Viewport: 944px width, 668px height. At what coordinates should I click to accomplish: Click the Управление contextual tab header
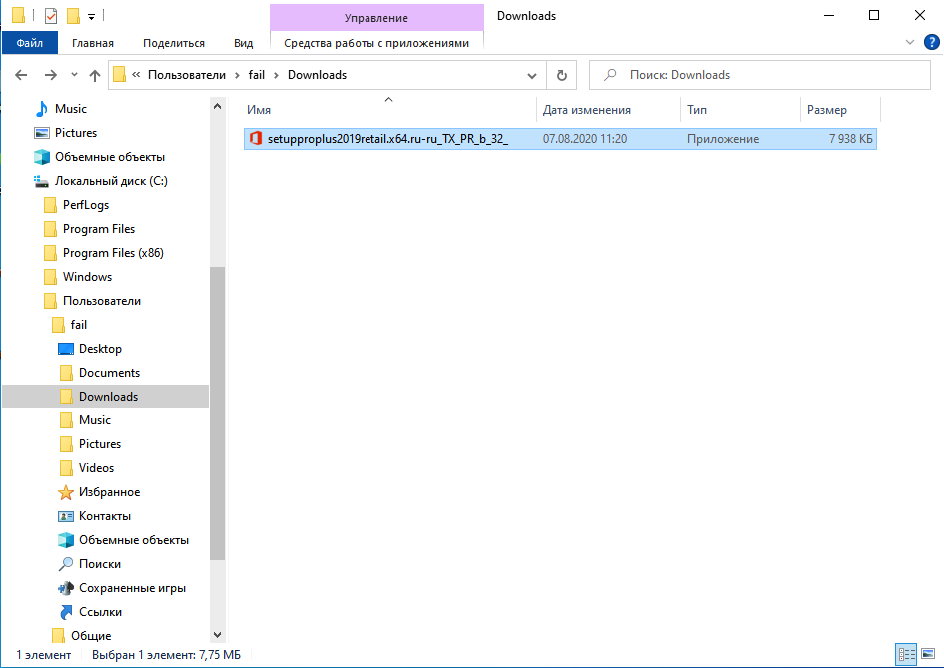(x=376, y=17)
